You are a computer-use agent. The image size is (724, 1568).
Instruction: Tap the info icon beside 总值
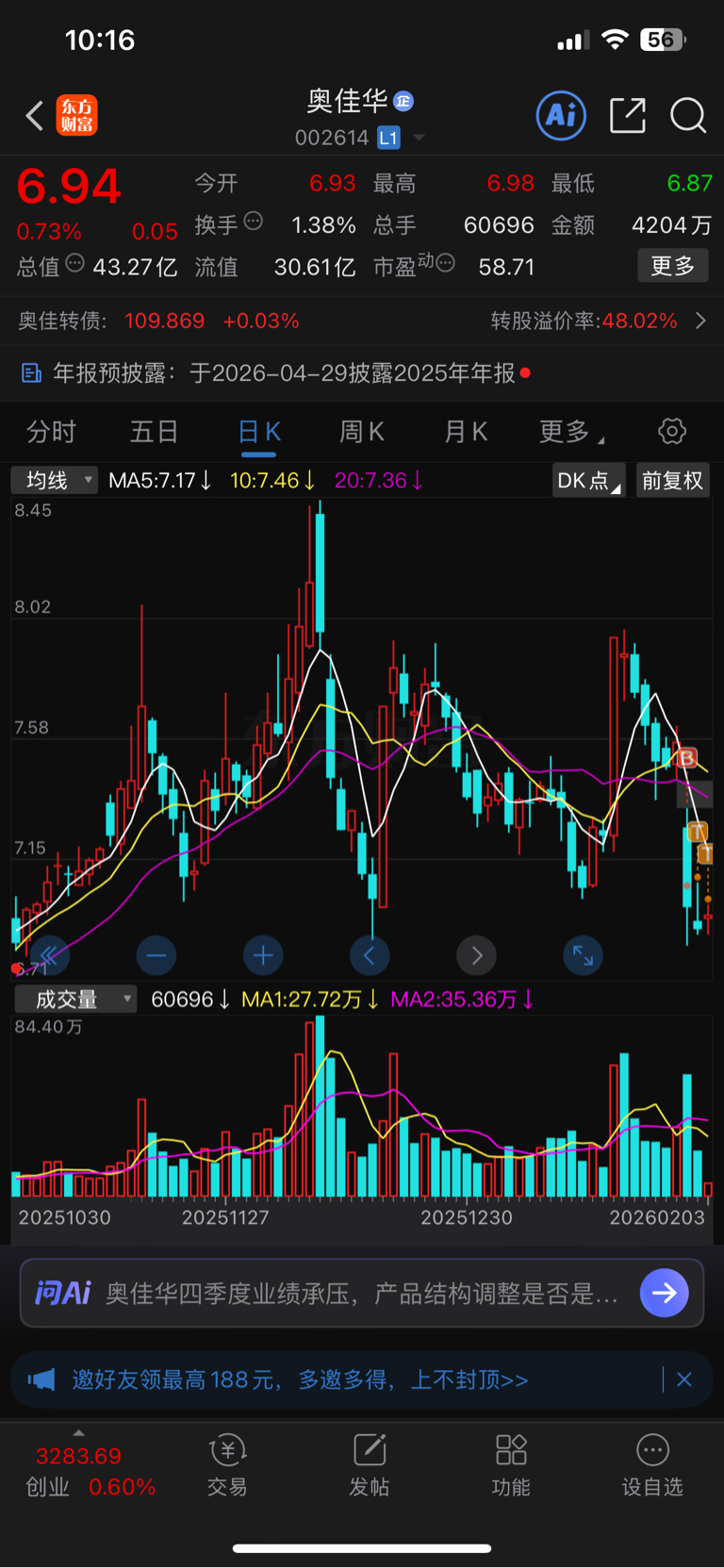pos(74,263)
